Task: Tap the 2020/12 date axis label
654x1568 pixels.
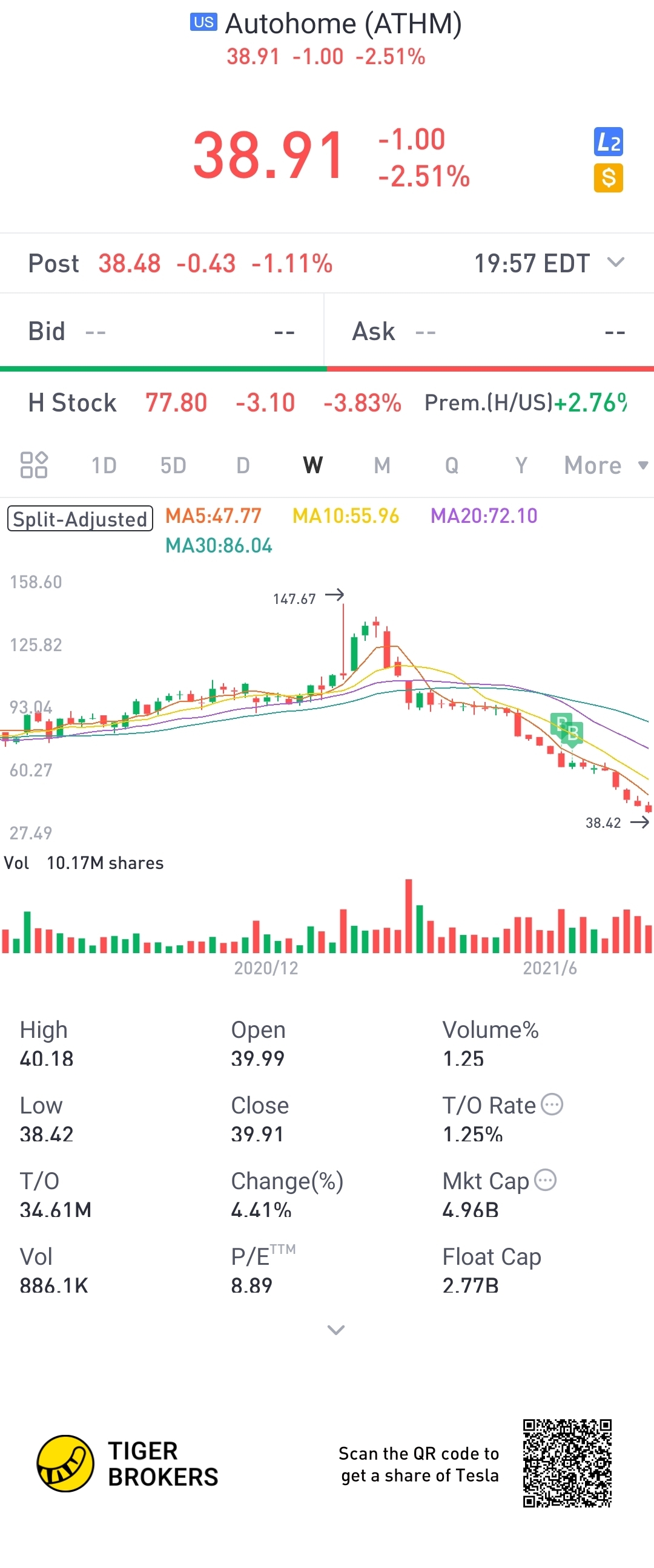Action: click(266, 968)
